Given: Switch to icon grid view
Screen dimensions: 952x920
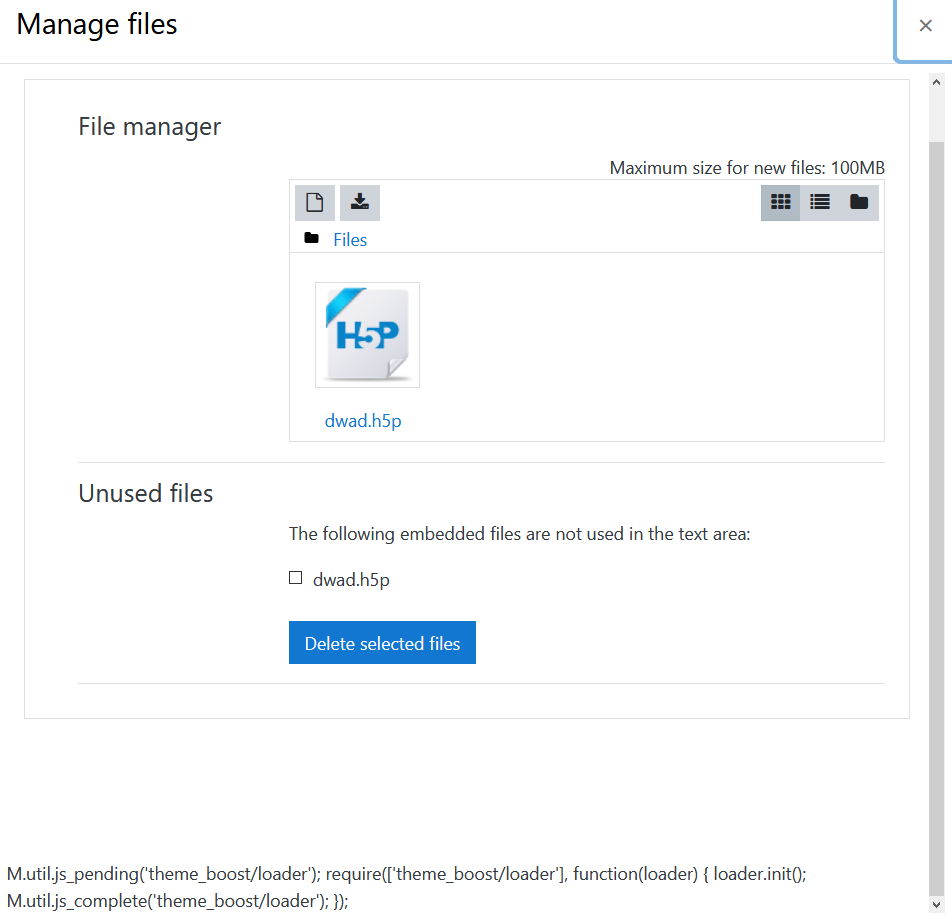Looking at the screenshot, I should [780, 203].
